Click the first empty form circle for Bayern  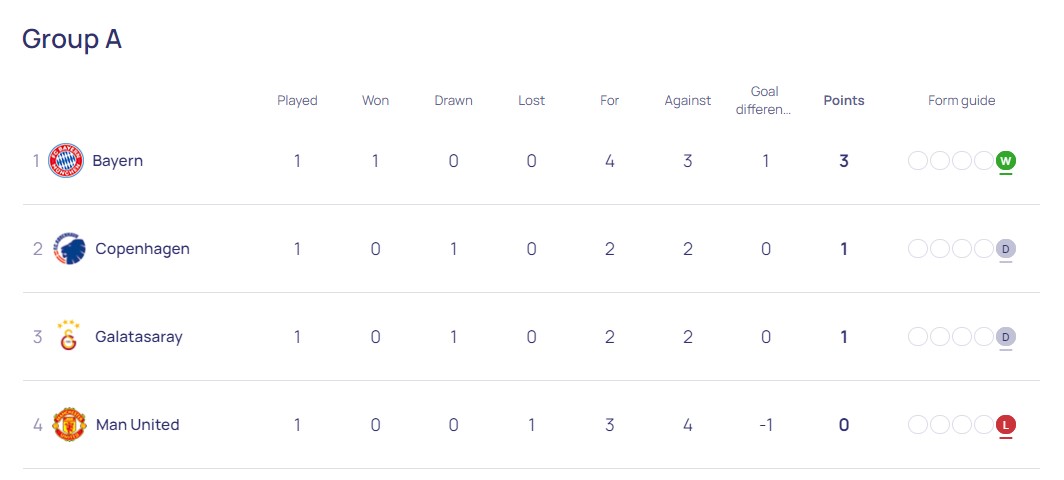click(918, 160)
